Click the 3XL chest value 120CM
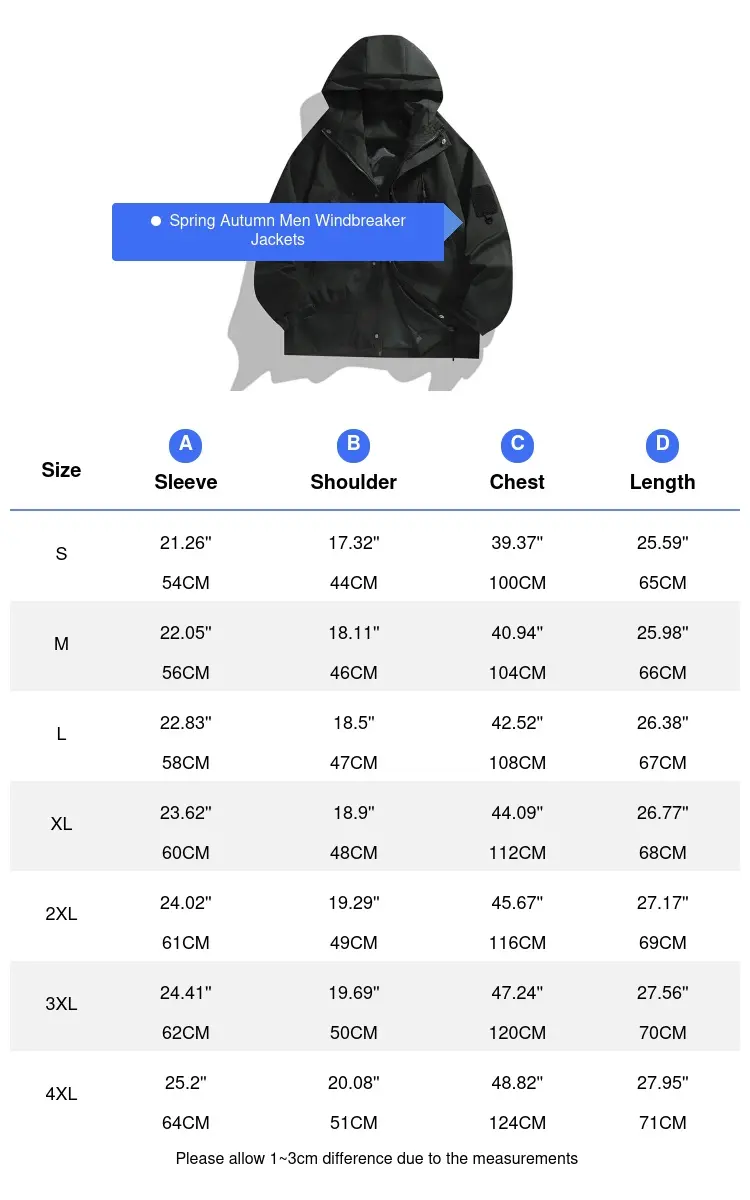This screenshot has width=750, height=1200. coord(517,1033)
